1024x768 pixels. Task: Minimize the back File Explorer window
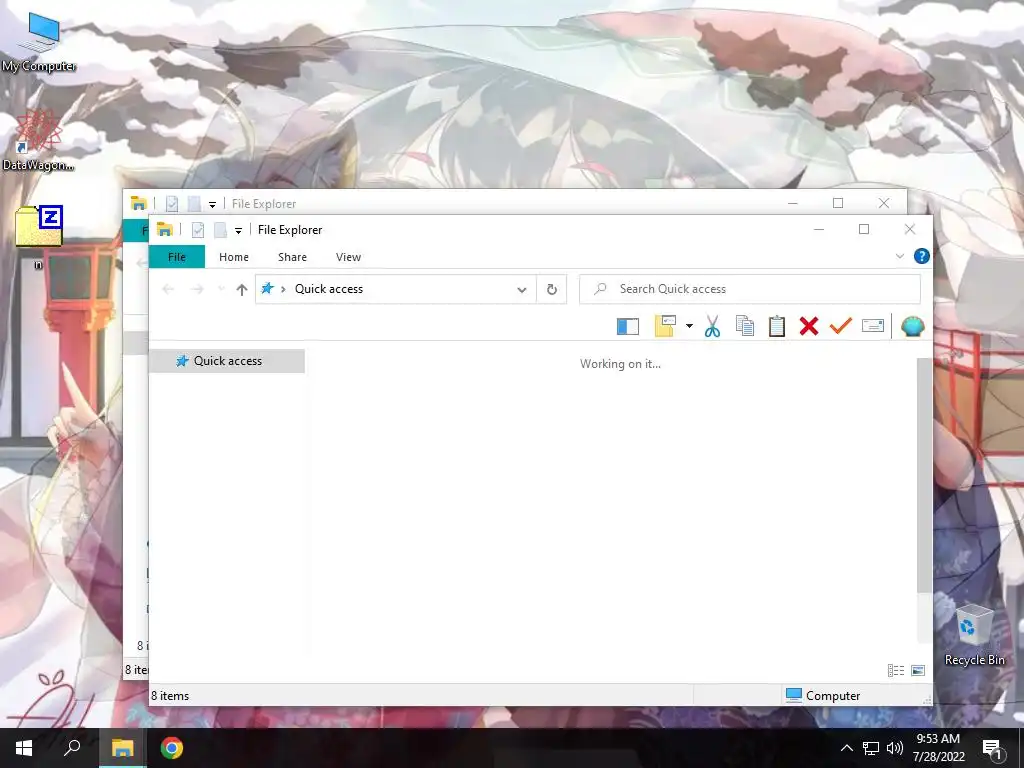tap(793, 203)
